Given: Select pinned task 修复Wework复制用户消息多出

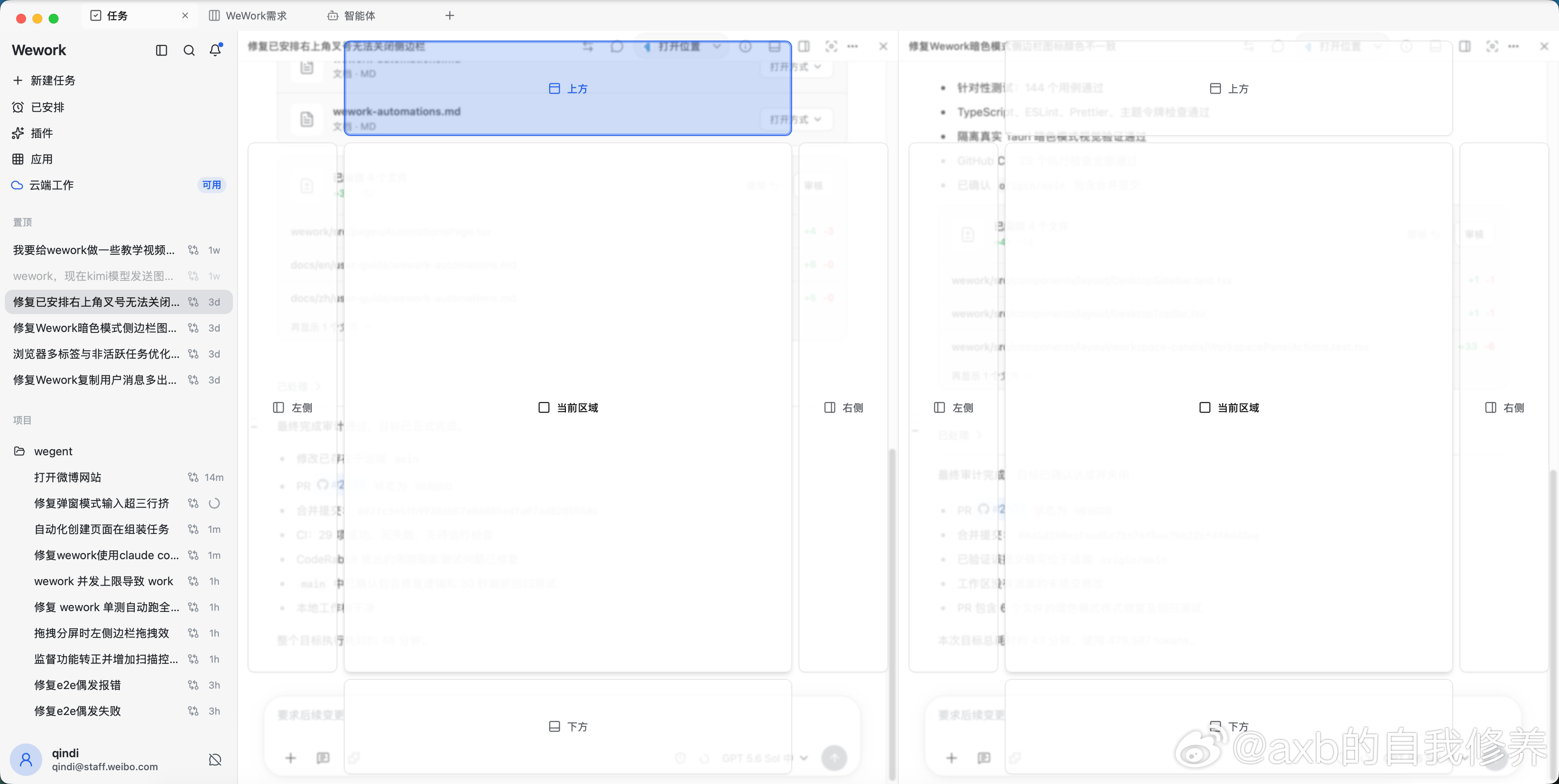Looking at the screenshot, I should click(119, 380).
